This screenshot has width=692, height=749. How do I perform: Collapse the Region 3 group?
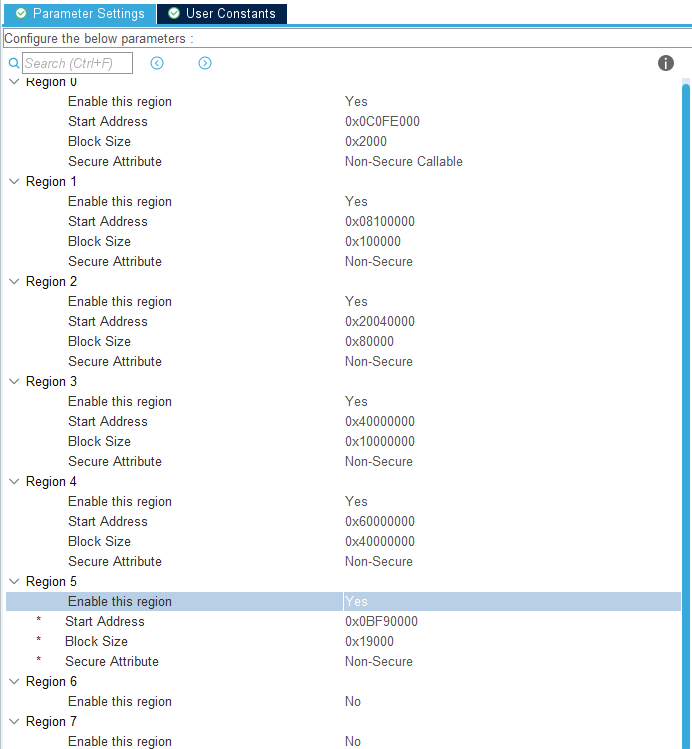[14, 381]
